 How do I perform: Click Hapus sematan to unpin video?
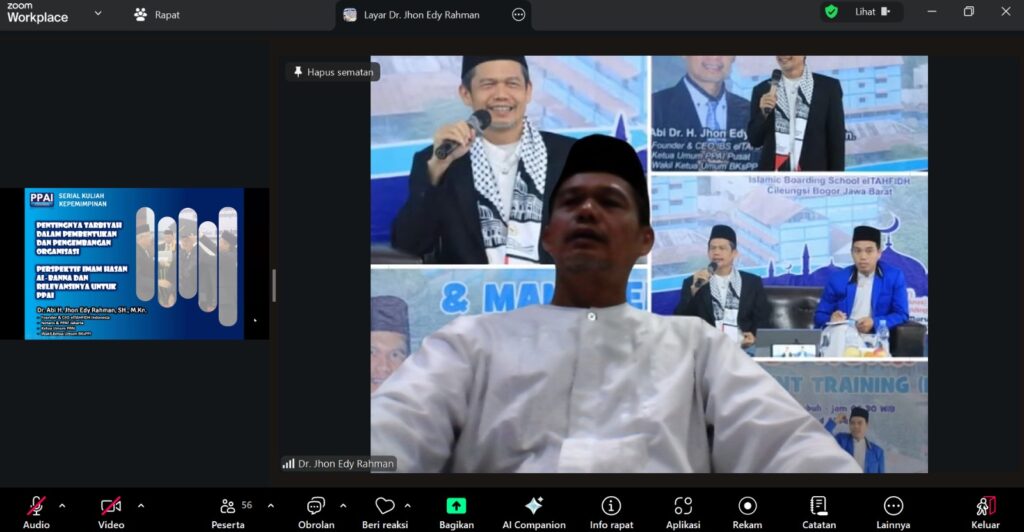coord(333,72)
